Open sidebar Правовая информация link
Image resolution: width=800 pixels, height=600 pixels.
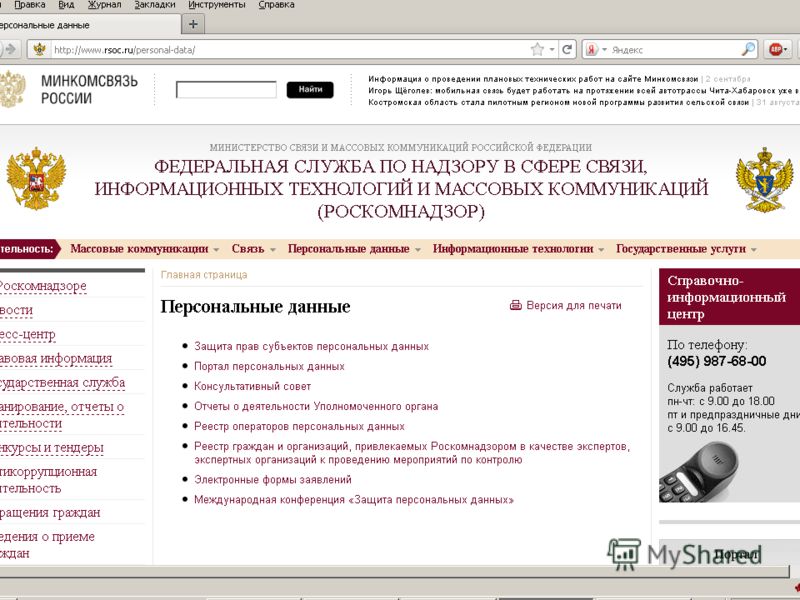point(56,359)
